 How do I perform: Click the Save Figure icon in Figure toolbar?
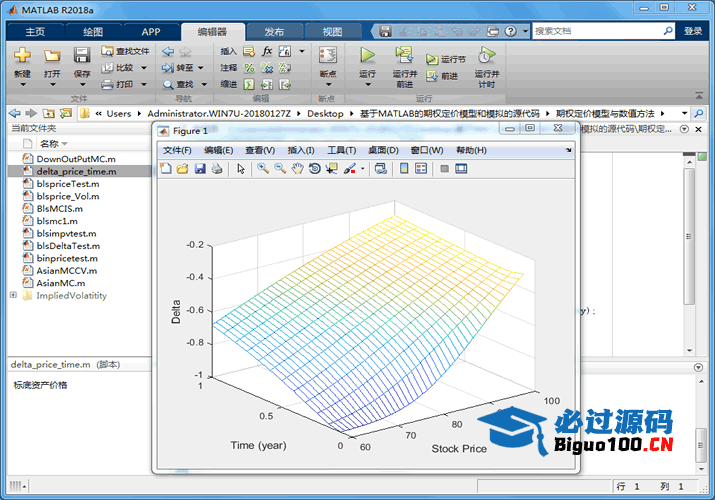point(200,169)
